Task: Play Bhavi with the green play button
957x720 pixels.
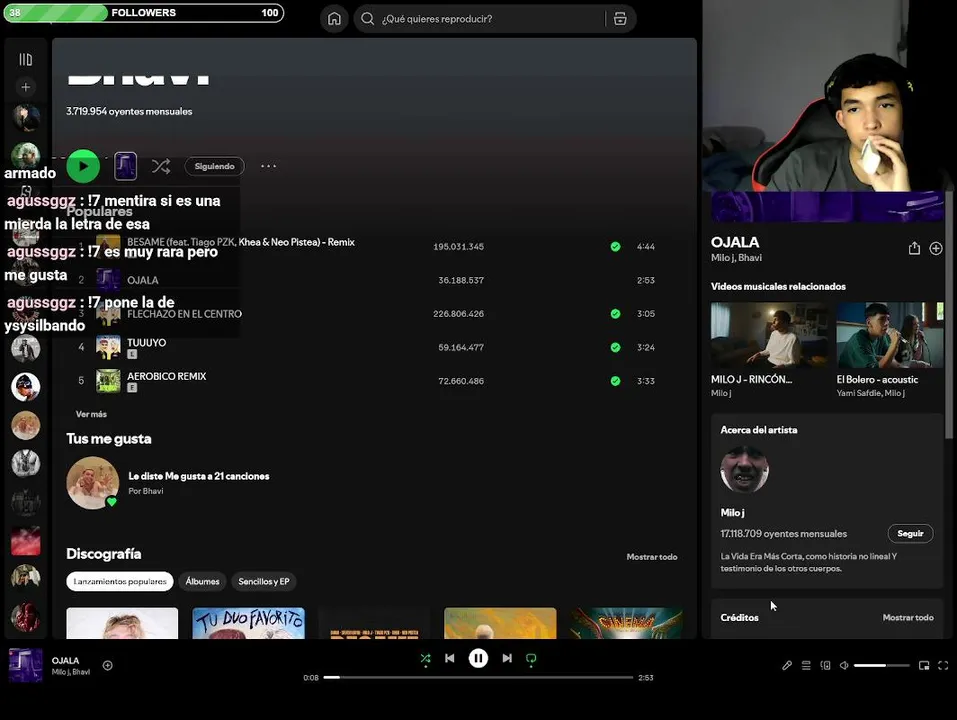Action: pyautogui.click(x=83, y=166)
